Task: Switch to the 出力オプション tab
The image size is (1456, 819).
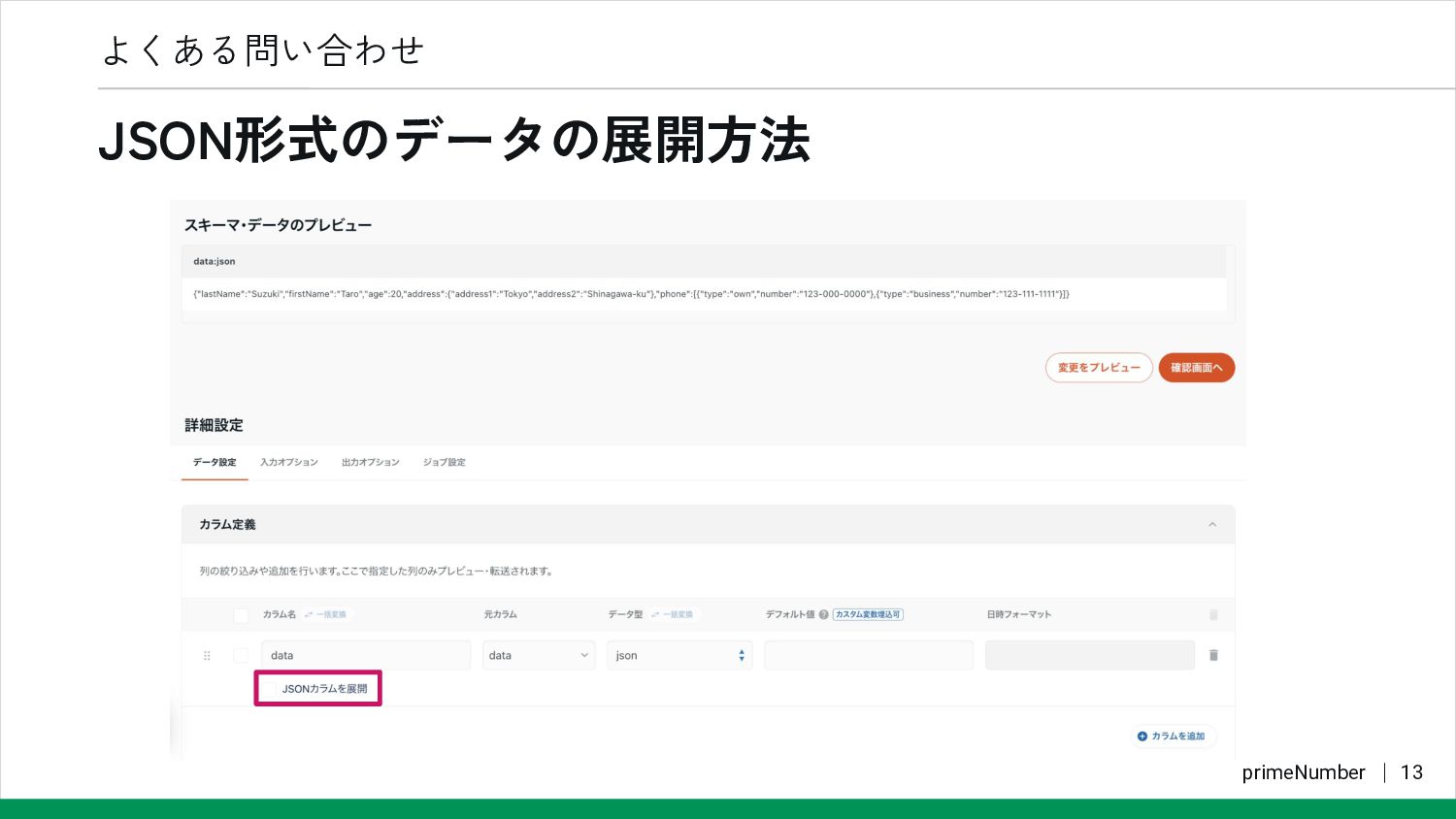Action: (370, 462)
